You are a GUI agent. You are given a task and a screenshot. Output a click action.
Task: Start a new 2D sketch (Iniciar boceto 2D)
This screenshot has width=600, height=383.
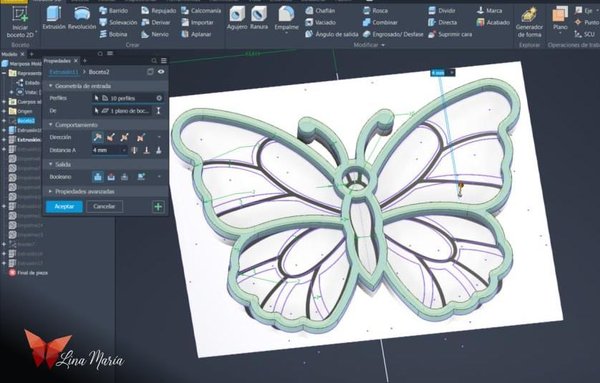20,22
